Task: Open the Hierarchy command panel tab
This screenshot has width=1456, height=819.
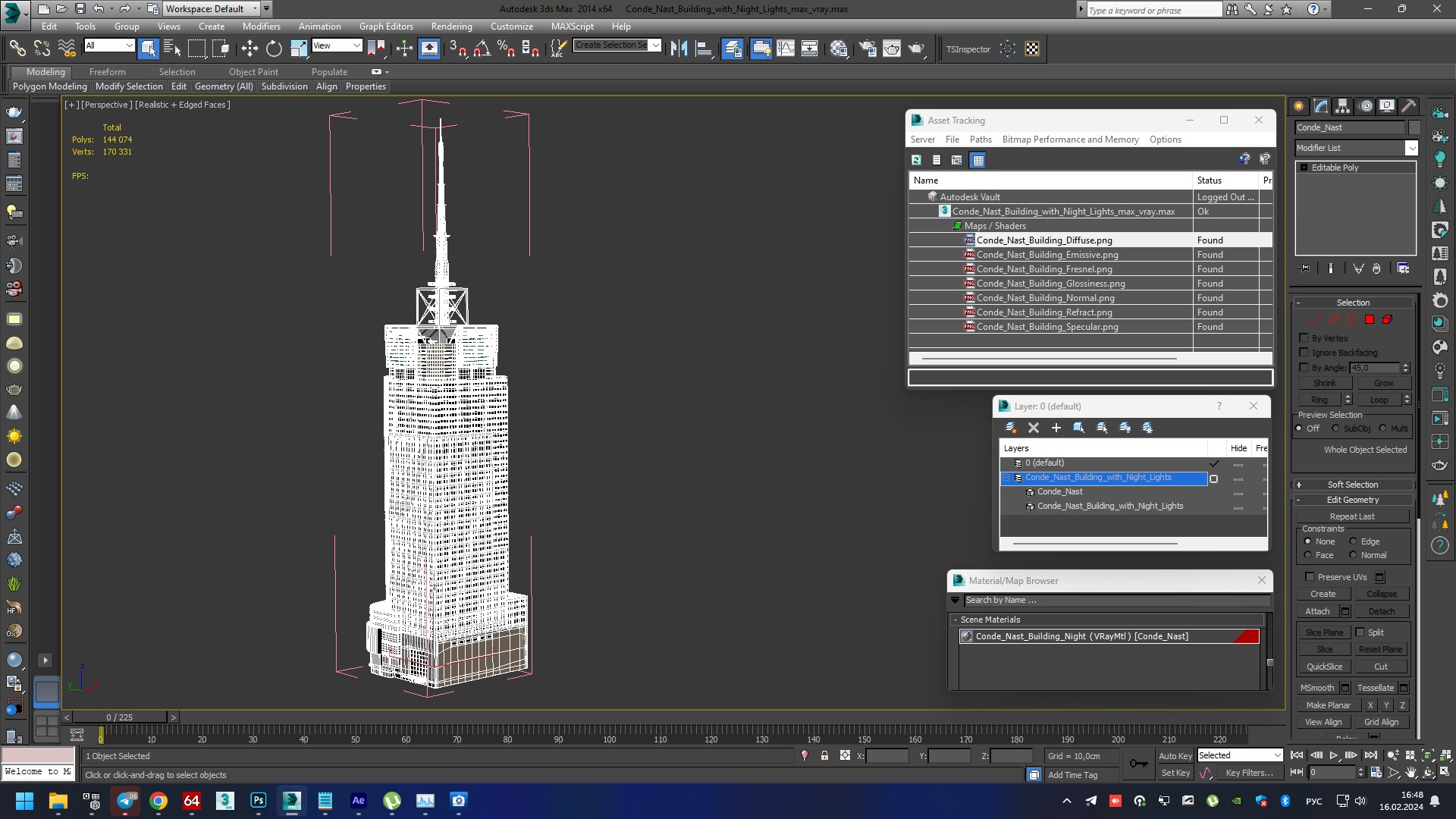Action: [x=1343, y=106]
